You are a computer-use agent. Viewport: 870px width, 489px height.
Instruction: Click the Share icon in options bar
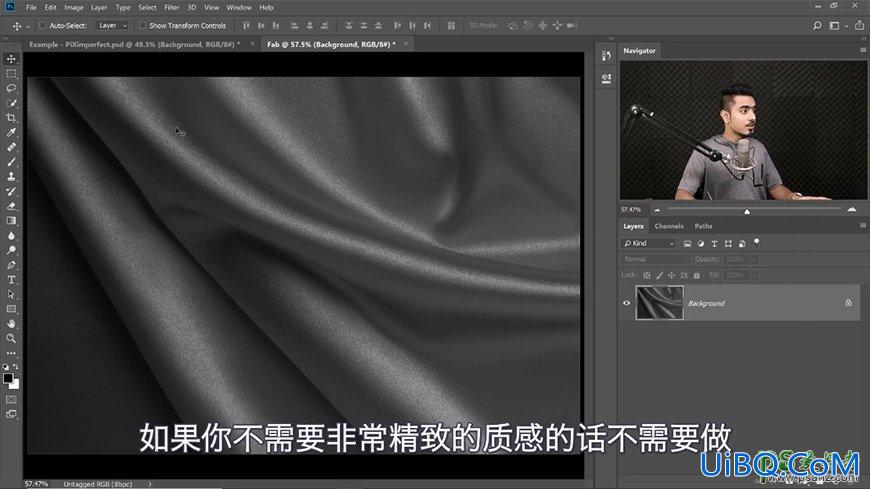859,26
